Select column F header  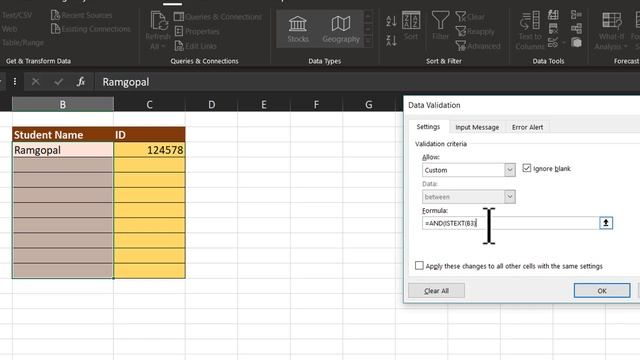point(316,104)
